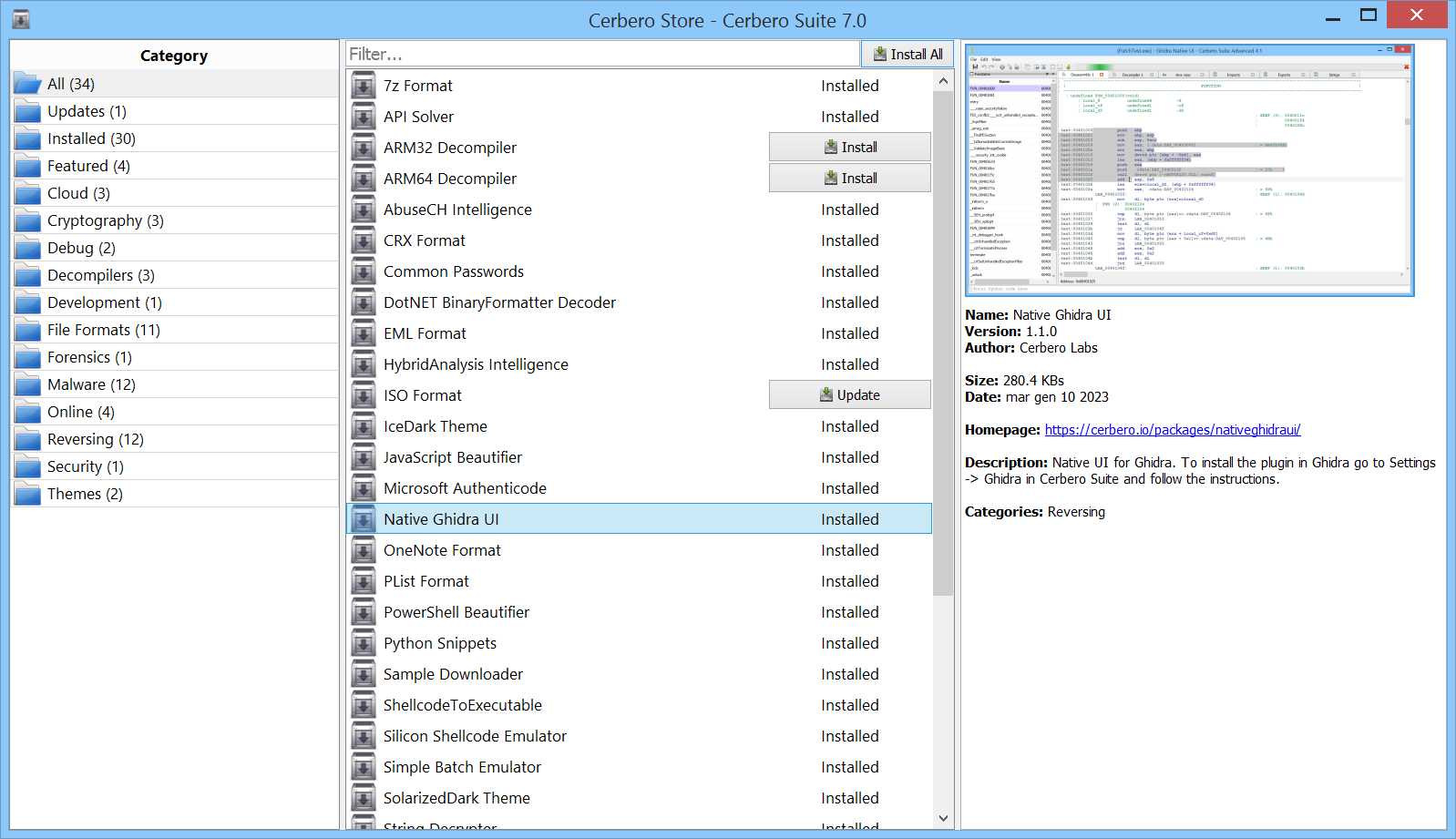Click the PList Format package icon

(364, 581)
